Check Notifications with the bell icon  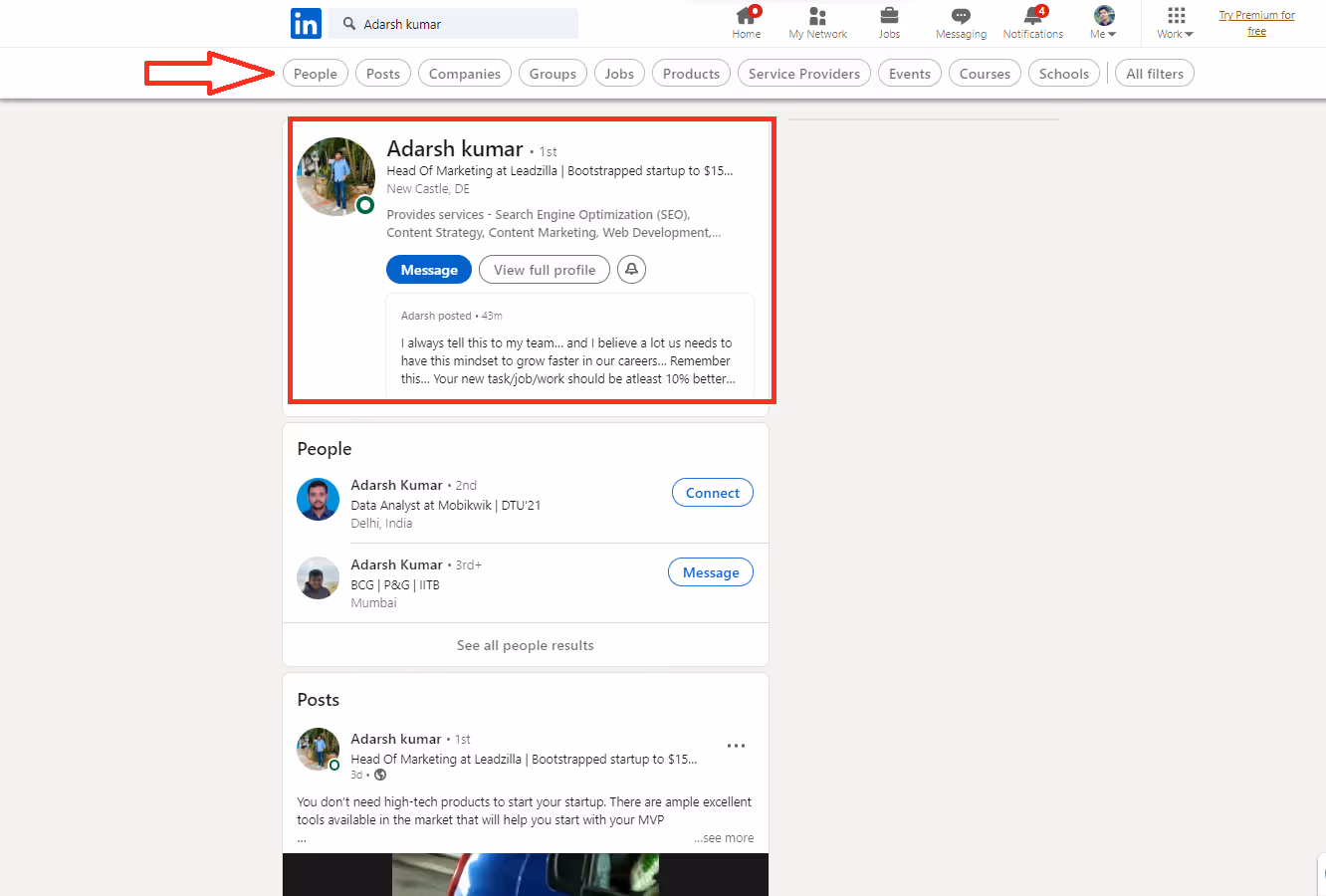pos(1032,20)
